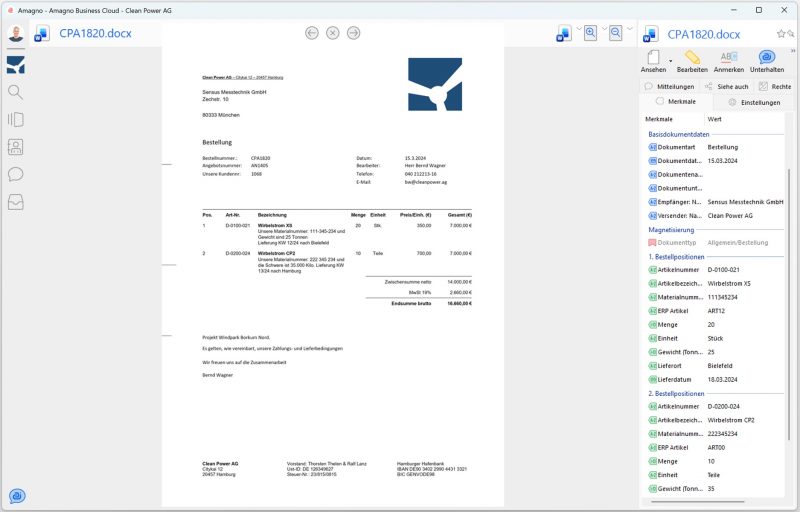
Task: Select Versender value Clean Power AG
Action: pyautogui.click(x=730, y=216)
